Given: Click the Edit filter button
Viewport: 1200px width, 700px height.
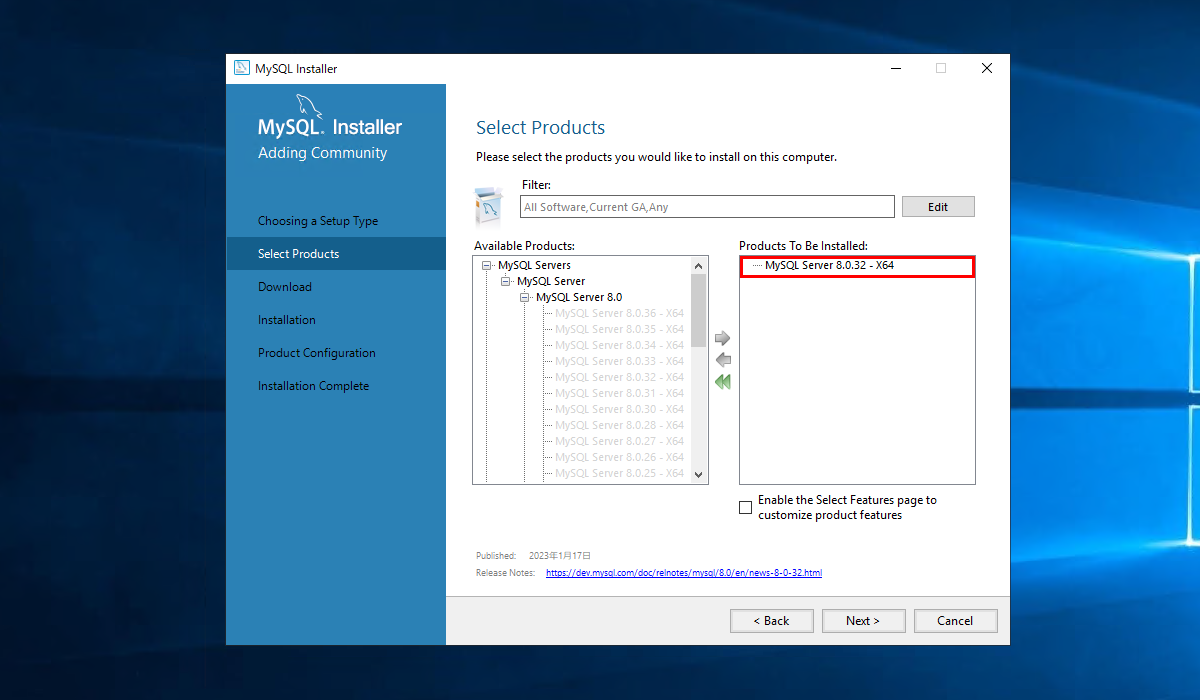Looking at the screenshot, I should (938, 207).
